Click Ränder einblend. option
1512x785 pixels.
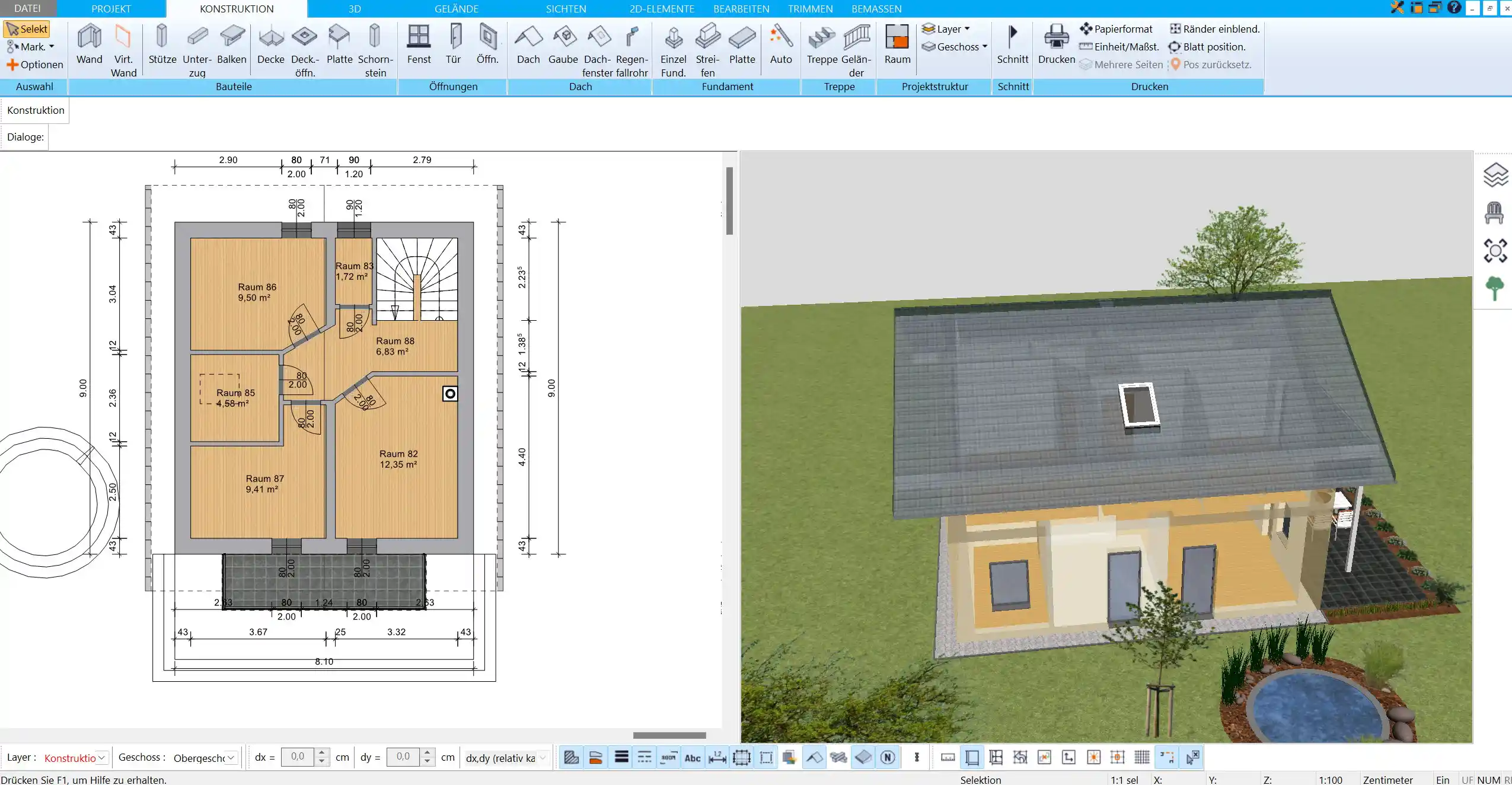click(x=1214, y=28)
